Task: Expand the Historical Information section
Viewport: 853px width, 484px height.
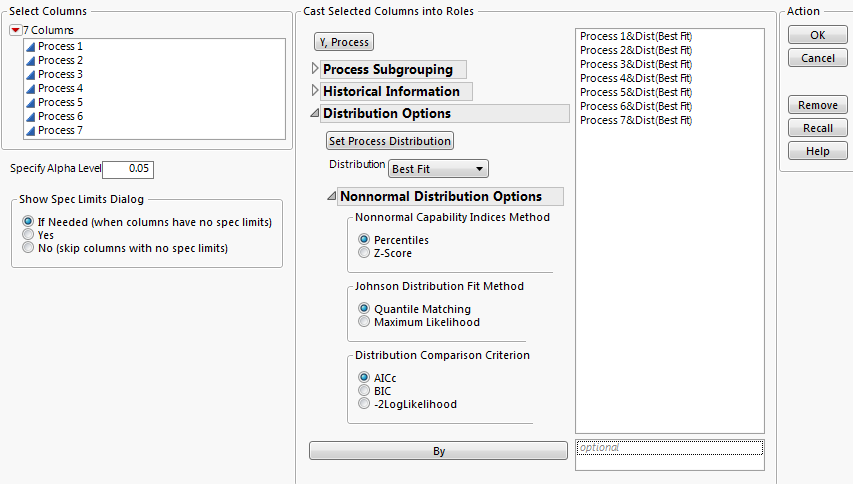Action: pos(317,91)
